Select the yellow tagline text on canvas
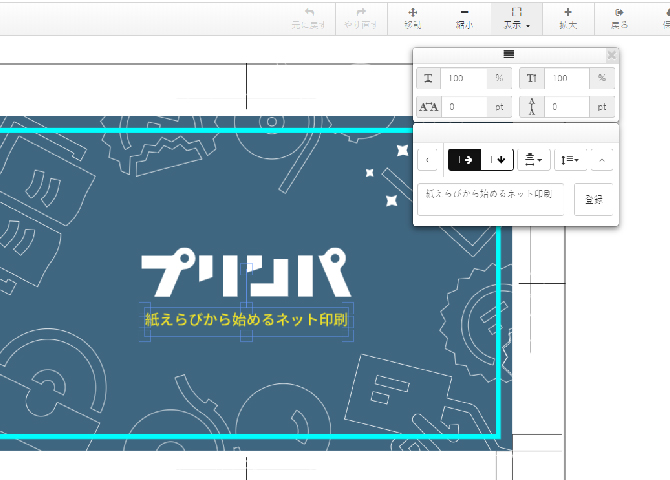The image size is (670, 480). pos(246,320)
